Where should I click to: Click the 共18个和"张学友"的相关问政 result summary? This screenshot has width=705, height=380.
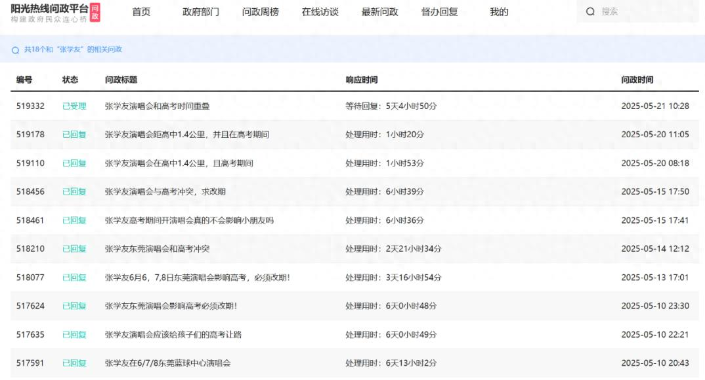(x=73, y=49)
